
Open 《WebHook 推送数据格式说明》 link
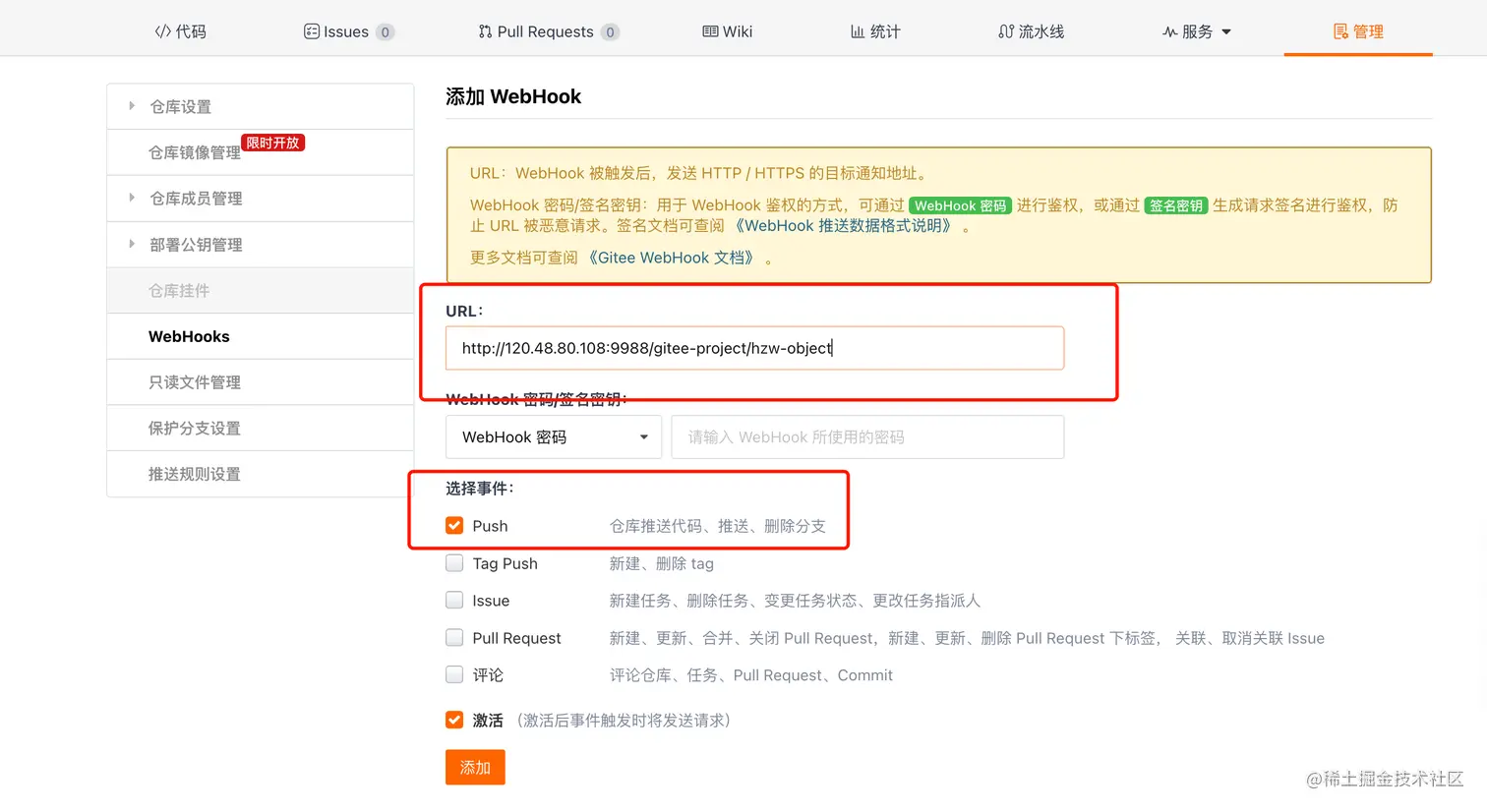point(843,226)
